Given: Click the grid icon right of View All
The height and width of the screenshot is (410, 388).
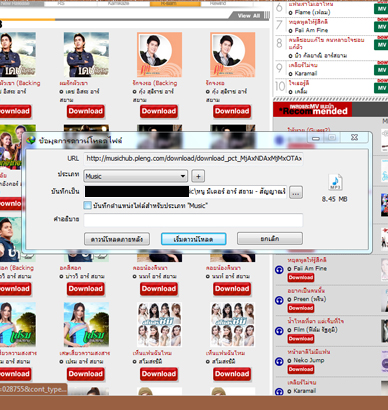Looking at the screenshot, I should click(x=267, y=15).
